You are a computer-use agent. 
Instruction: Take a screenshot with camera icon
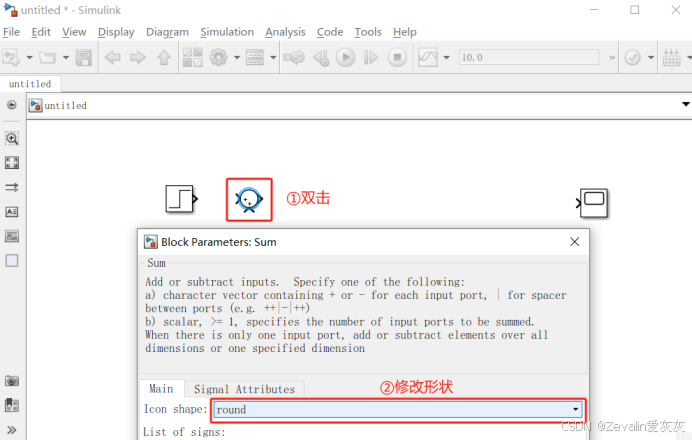coord(12,380)
